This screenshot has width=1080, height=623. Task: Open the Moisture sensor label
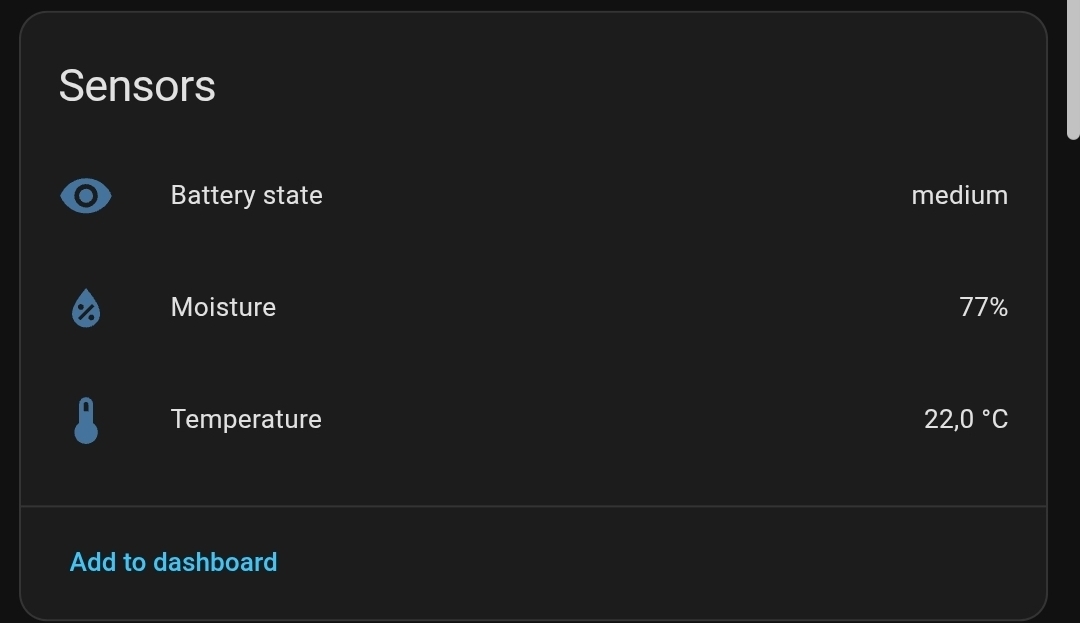click(223, 307)
